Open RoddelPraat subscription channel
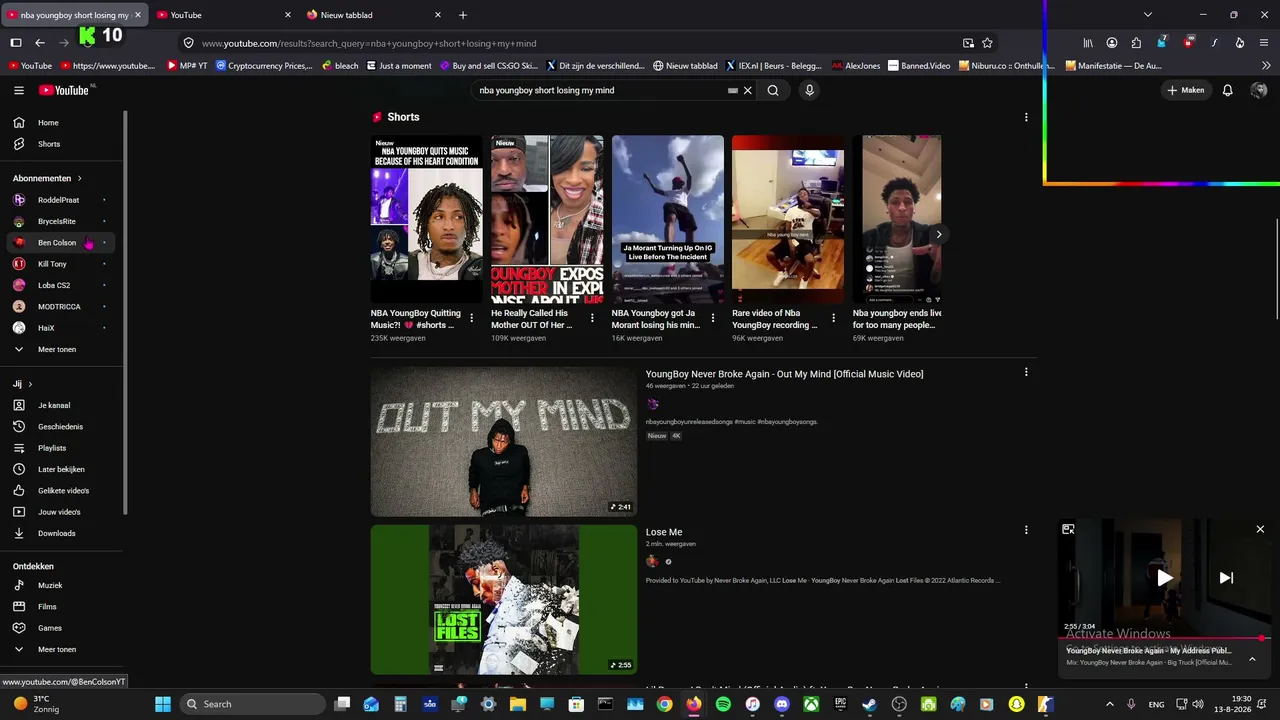Screen dimensions: 1280x720 point(62,200)
